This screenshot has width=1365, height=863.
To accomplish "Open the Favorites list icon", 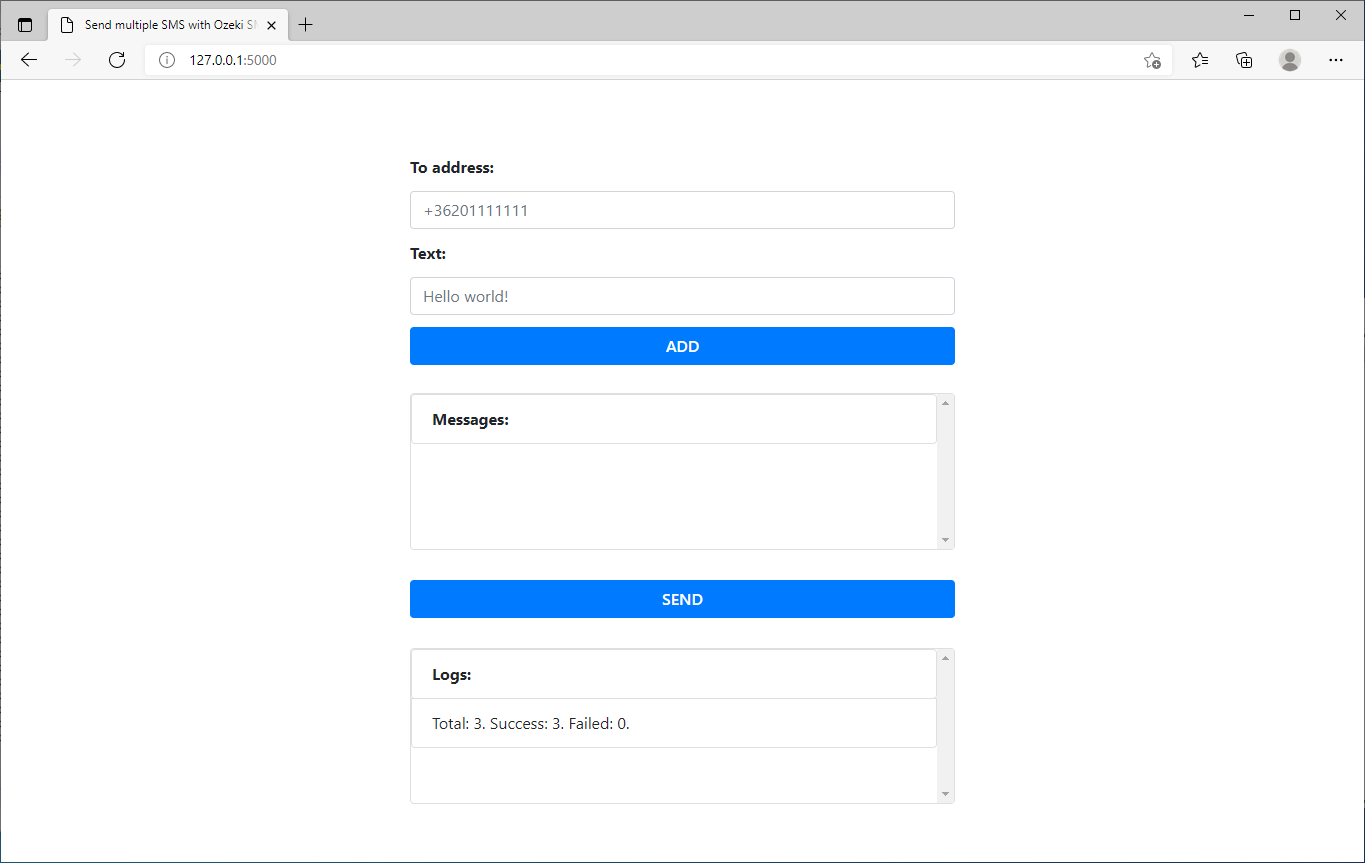I will point(1200,60).
